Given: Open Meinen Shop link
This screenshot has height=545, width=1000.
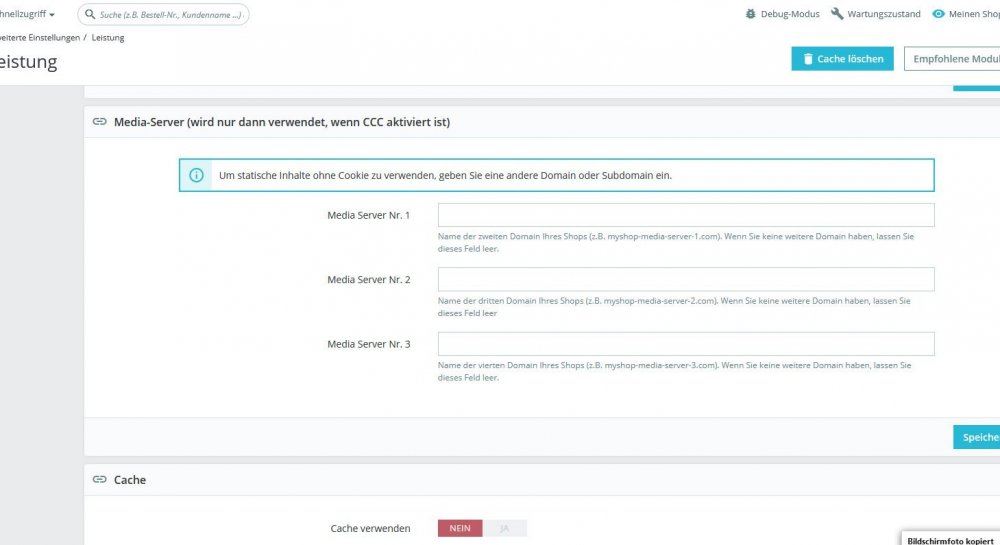Looking at the screenshot, I should [966, 13].
